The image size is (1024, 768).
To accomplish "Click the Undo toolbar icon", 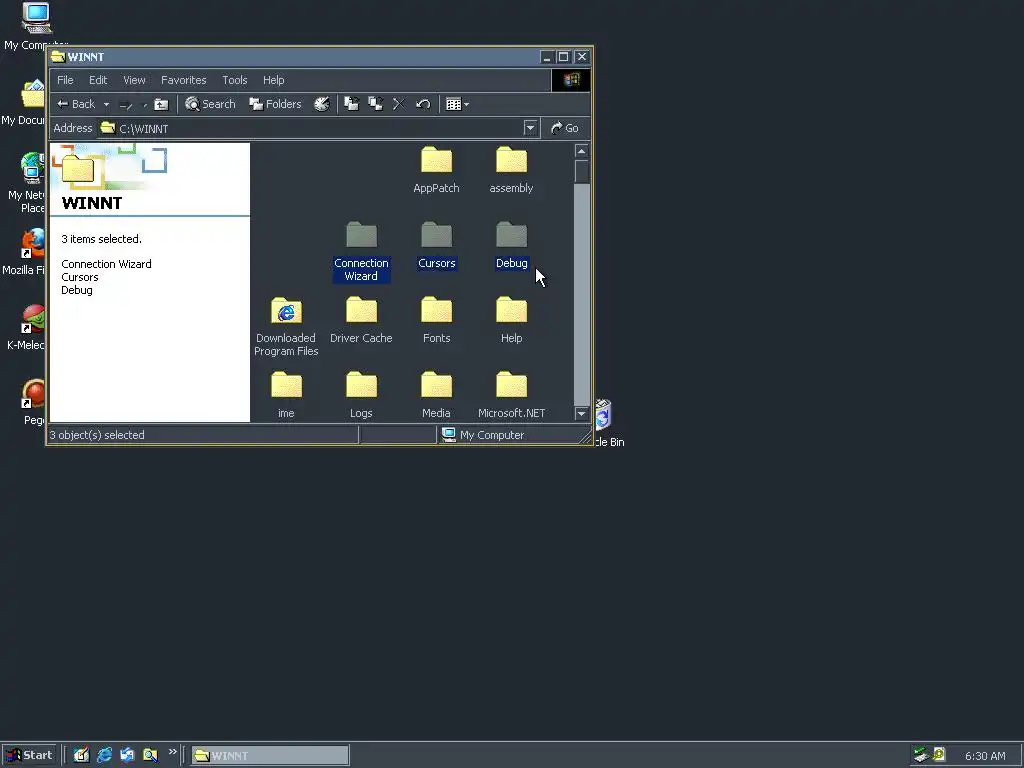I will click(x=423, y=104).
